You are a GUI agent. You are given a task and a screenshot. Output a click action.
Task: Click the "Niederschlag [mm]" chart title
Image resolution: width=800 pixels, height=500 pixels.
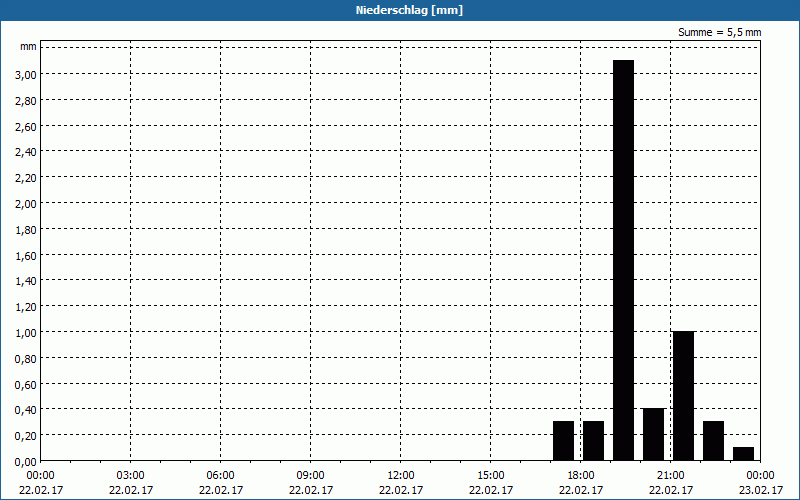tap(409, 10)
